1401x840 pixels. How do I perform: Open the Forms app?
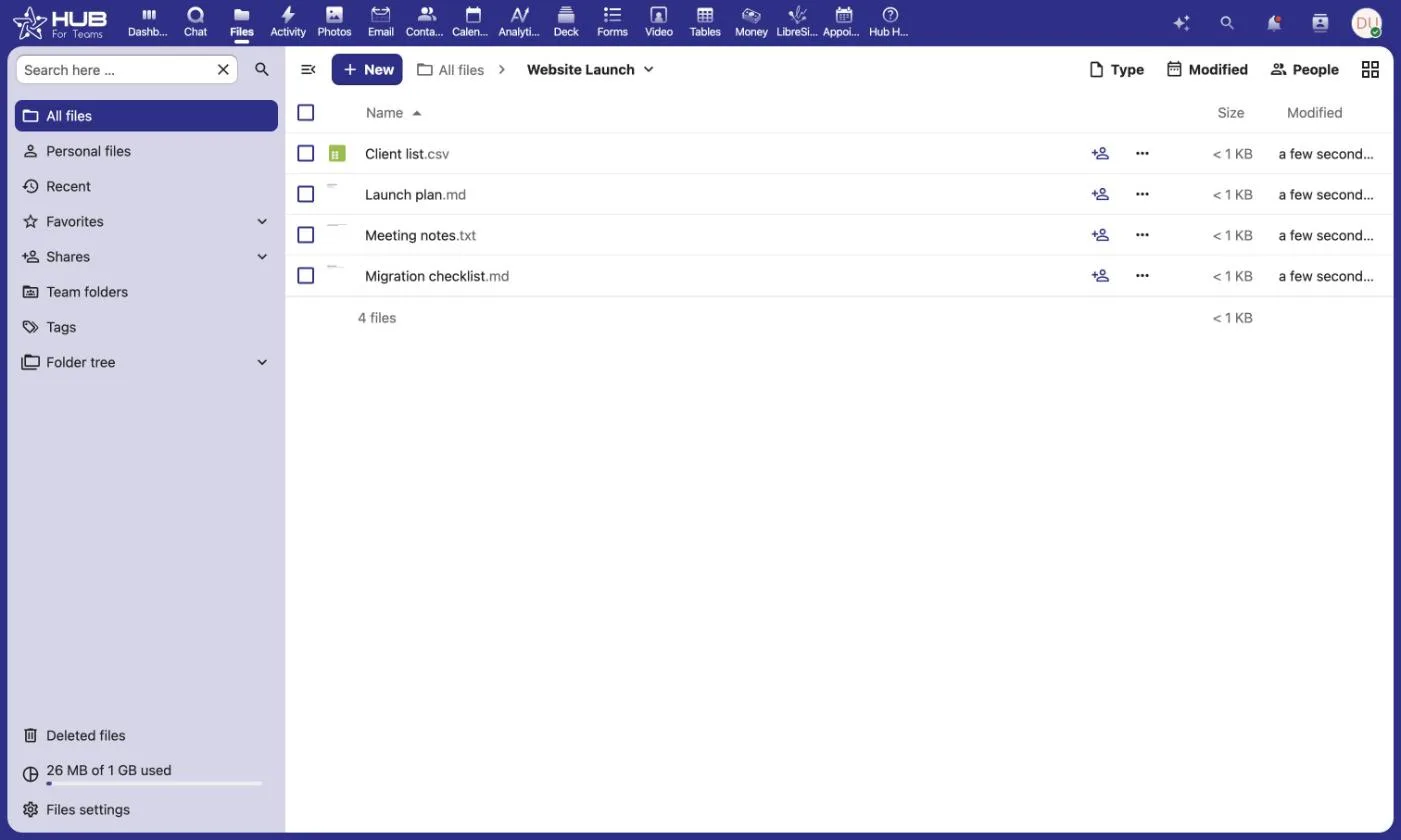pos(612,22)
